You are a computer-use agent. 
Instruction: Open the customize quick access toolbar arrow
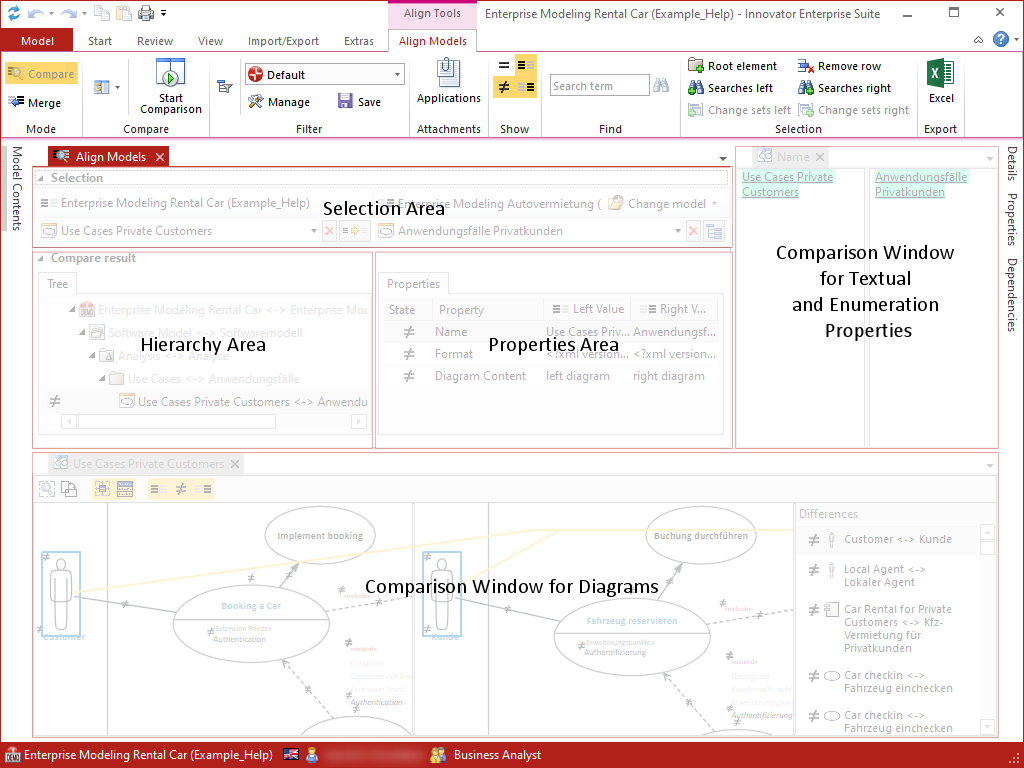(163, 13)
